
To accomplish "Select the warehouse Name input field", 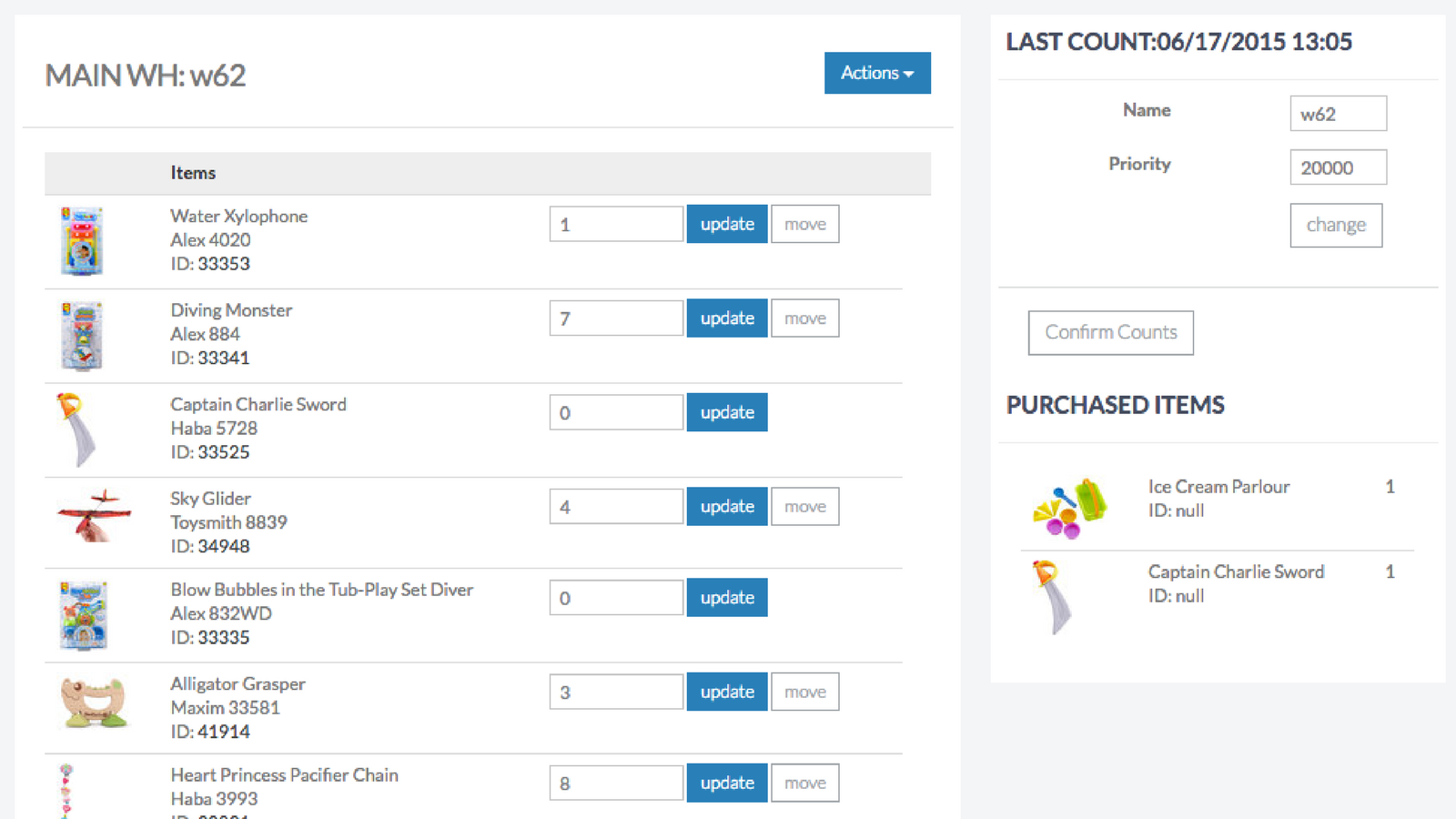I will coord(1338,113).
